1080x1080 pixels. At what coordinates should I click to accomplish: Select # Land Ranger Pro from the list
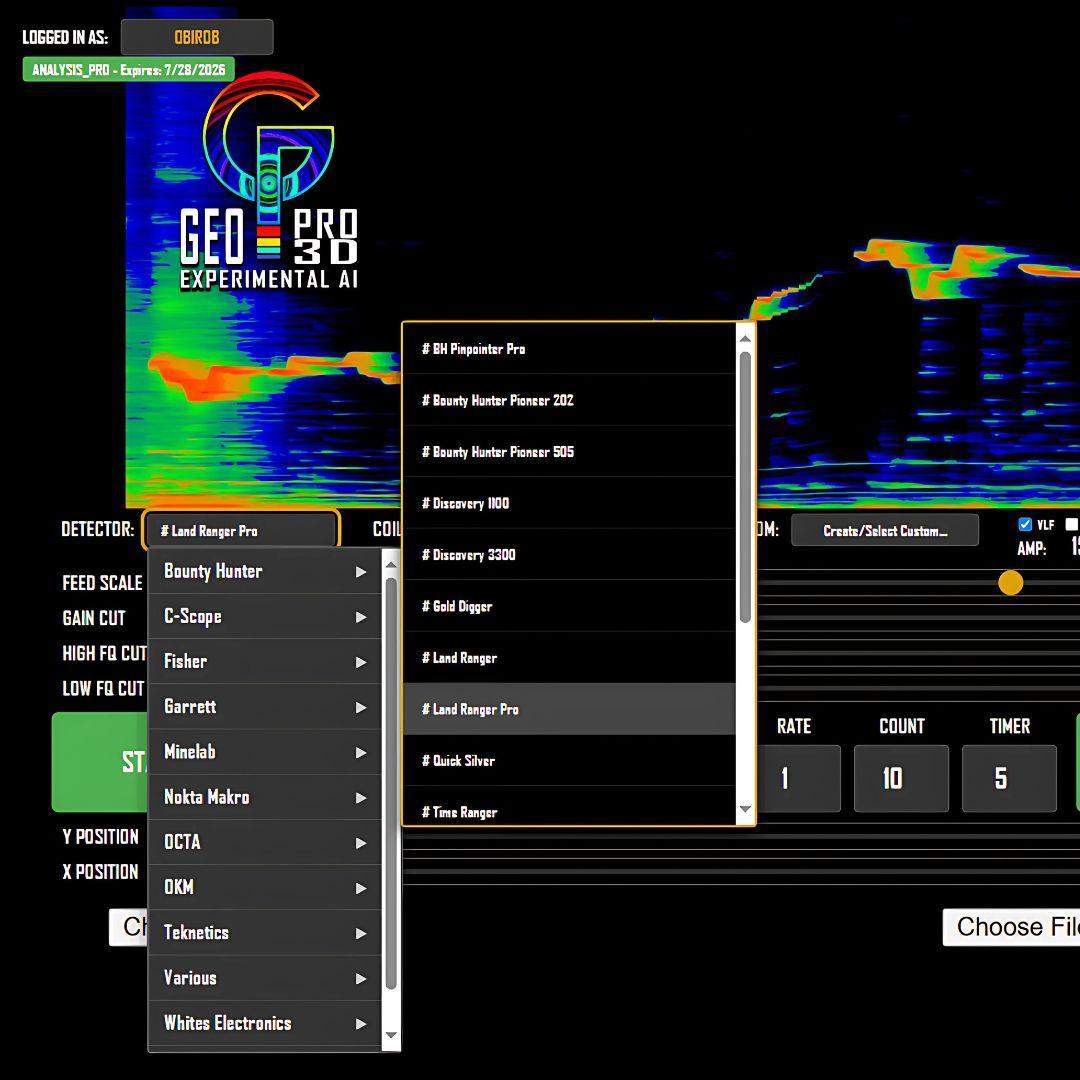560,709
